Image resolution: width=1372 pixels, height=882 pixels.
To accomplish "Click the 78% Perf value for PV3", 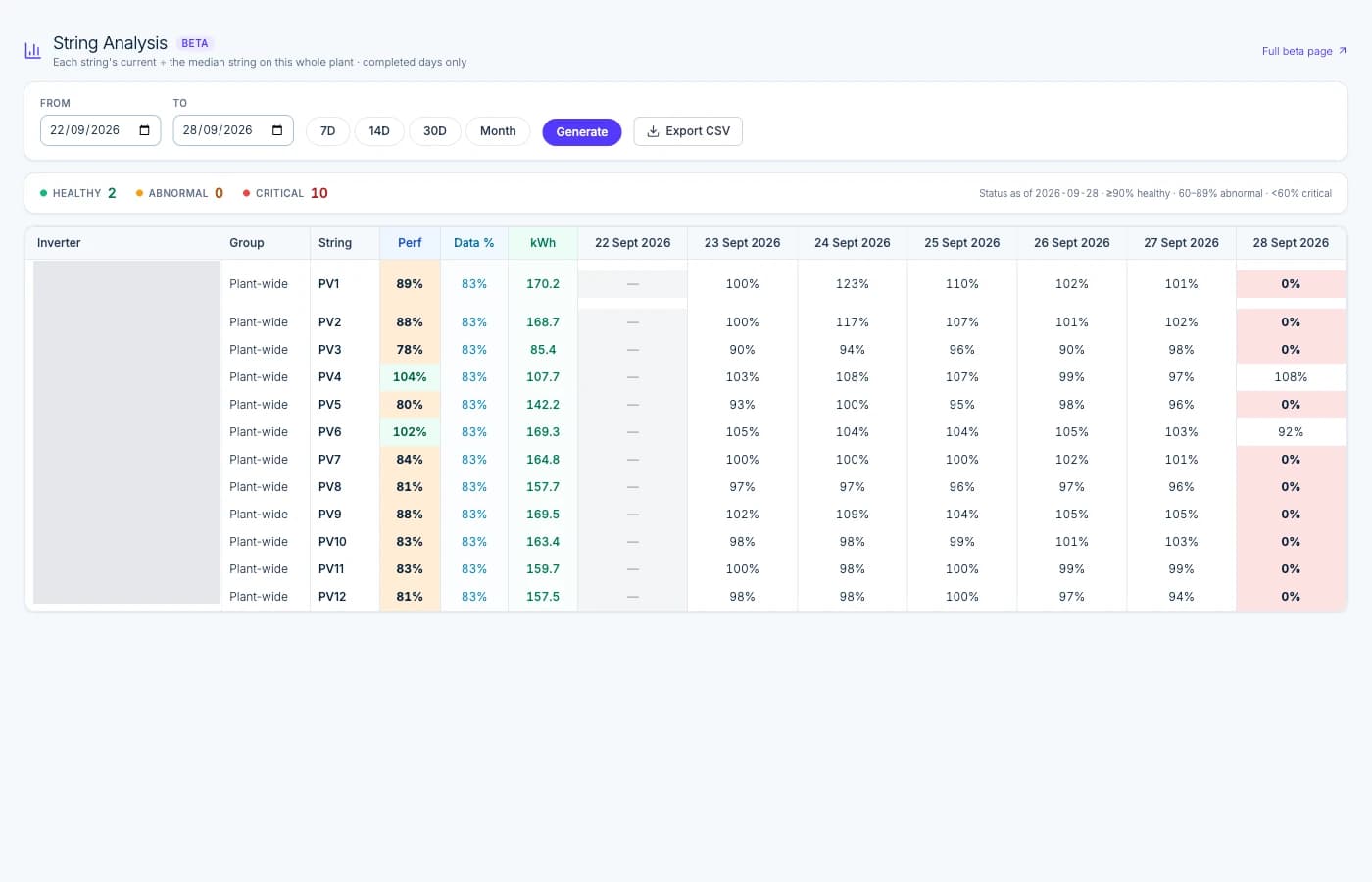I will coord(410,350).
